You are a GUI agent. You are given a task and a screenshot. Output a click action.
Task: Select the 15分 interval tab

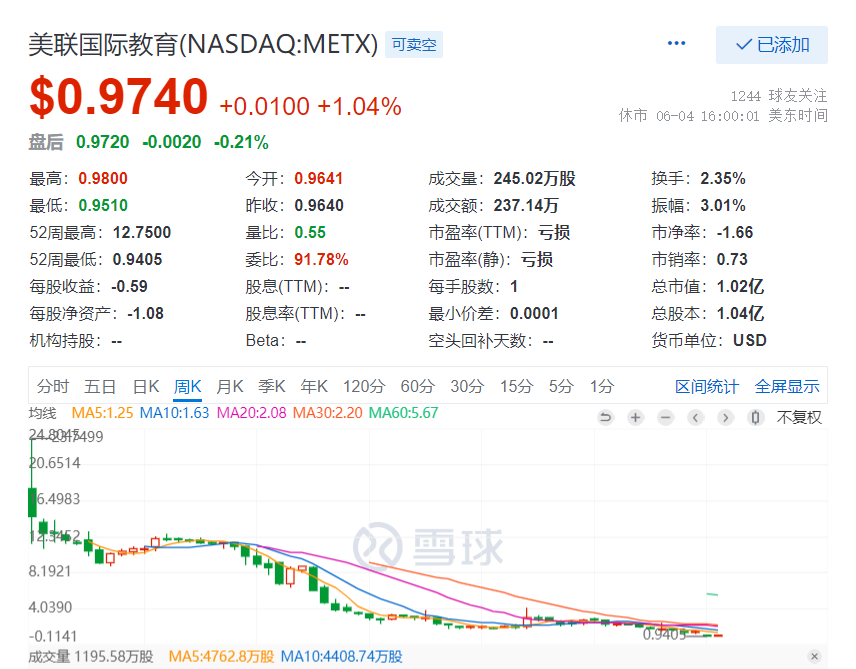[x=516, y=387]
